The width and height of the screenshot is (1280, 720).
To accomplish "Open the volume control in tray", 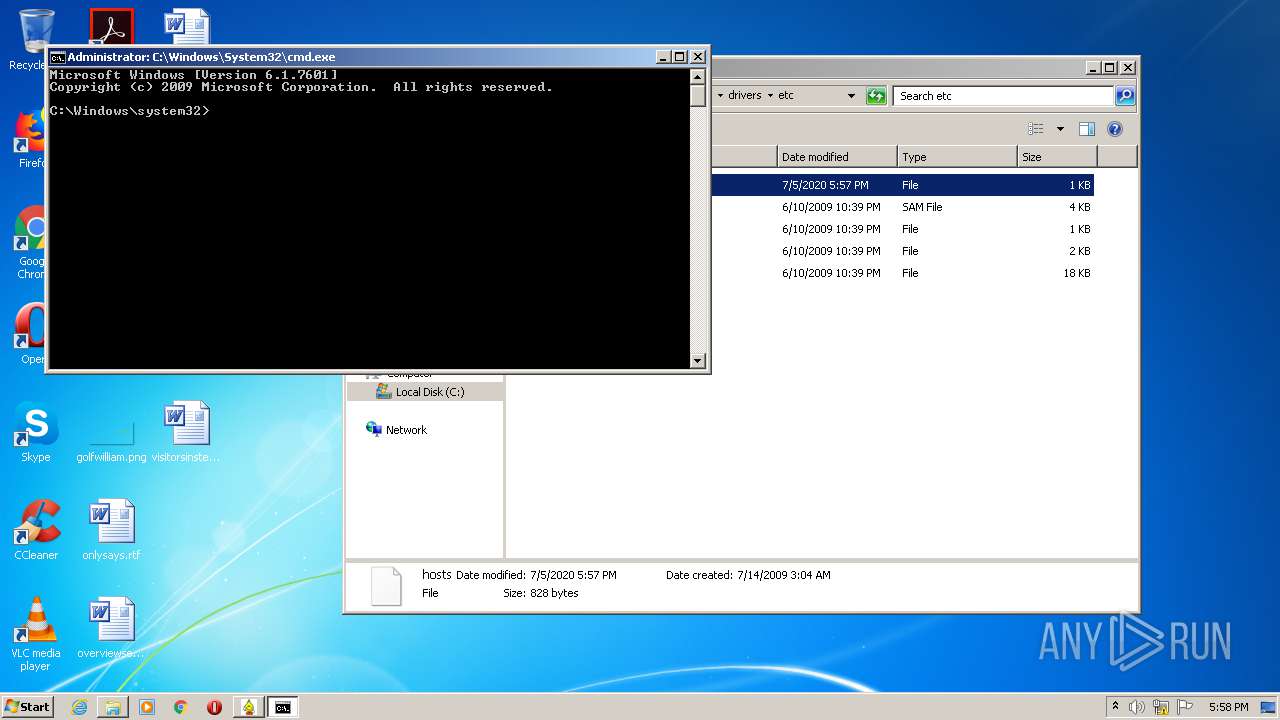I will (x=1137, y=707).
